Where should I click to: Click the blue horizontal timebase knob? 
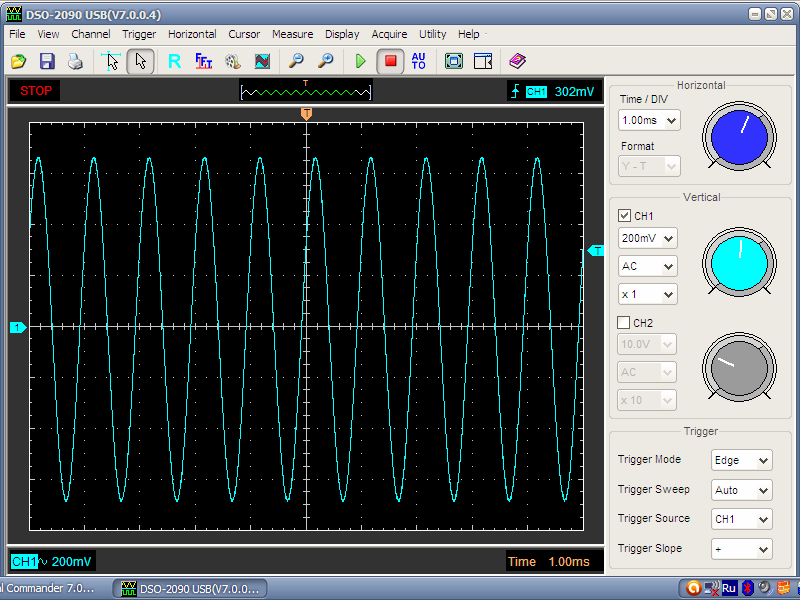tap(737, 137)
